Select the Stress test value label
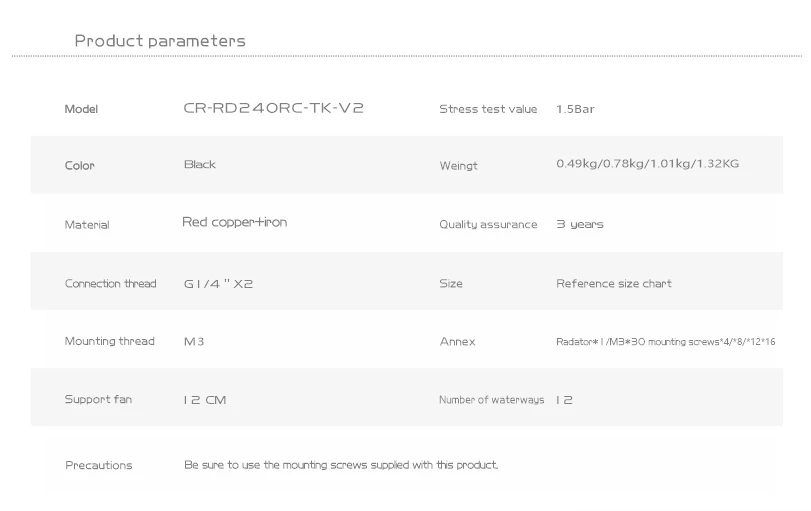The width and height of the screenshot is (811, 511). click(488, 109)
